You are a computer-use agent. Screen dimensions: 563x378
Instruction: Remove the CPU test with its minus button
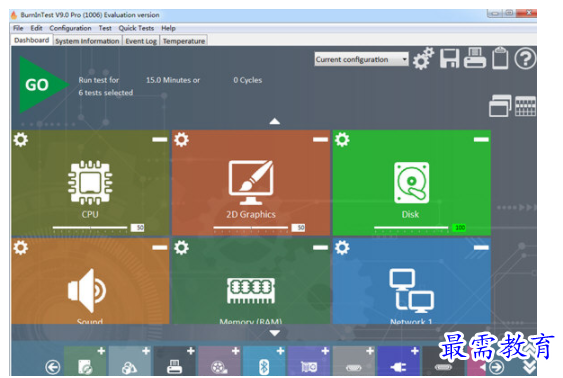click(159, 139)
